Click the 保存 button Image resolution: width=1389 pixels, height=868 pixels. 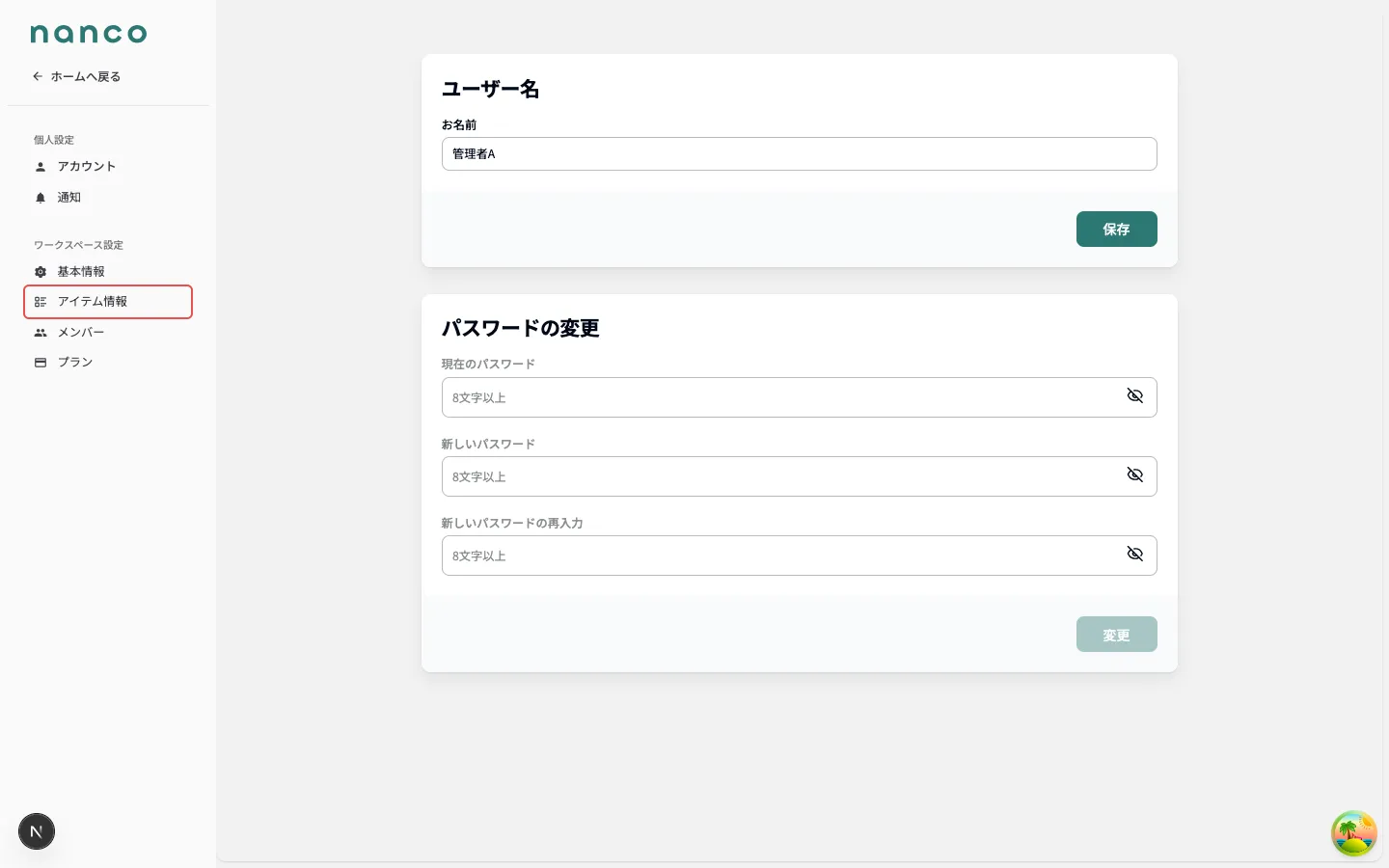pos(1116,229)
